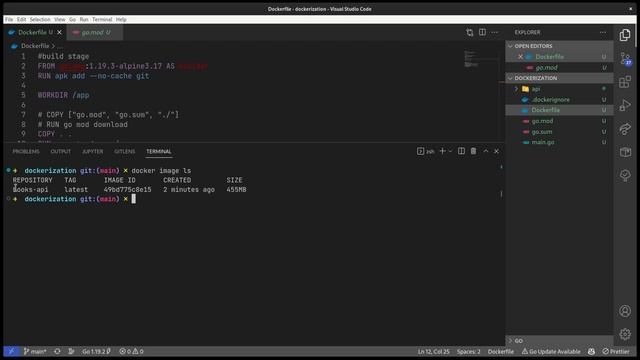Kill terminal with trash icon

click(x=473, y=151)
